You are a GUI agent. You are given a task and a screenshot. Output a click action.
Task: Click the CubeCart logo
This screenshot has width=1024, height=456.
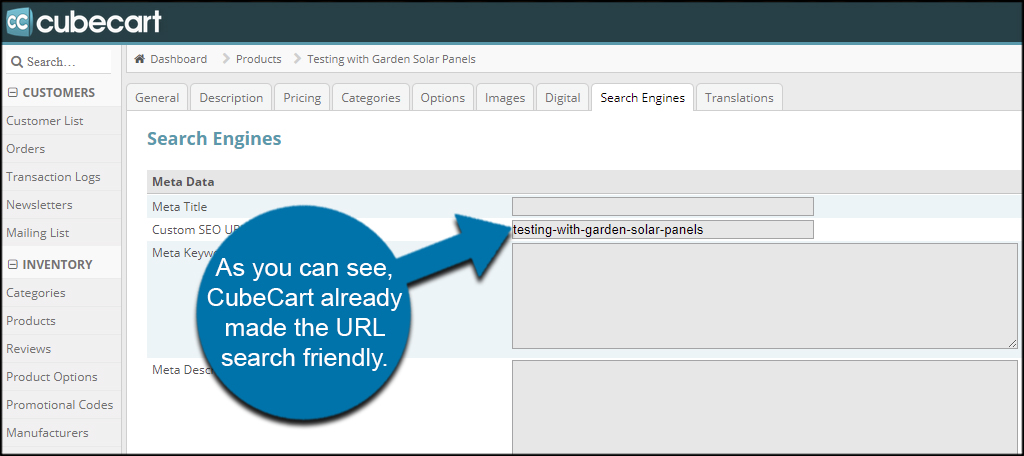[x=83, y=22]
